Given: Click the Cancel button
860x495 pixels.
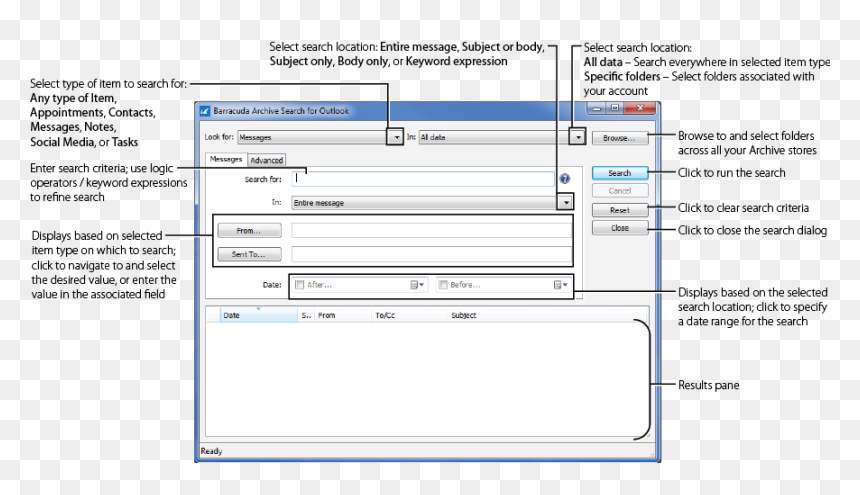Looking at the screenshot, I should click(620, 191).
